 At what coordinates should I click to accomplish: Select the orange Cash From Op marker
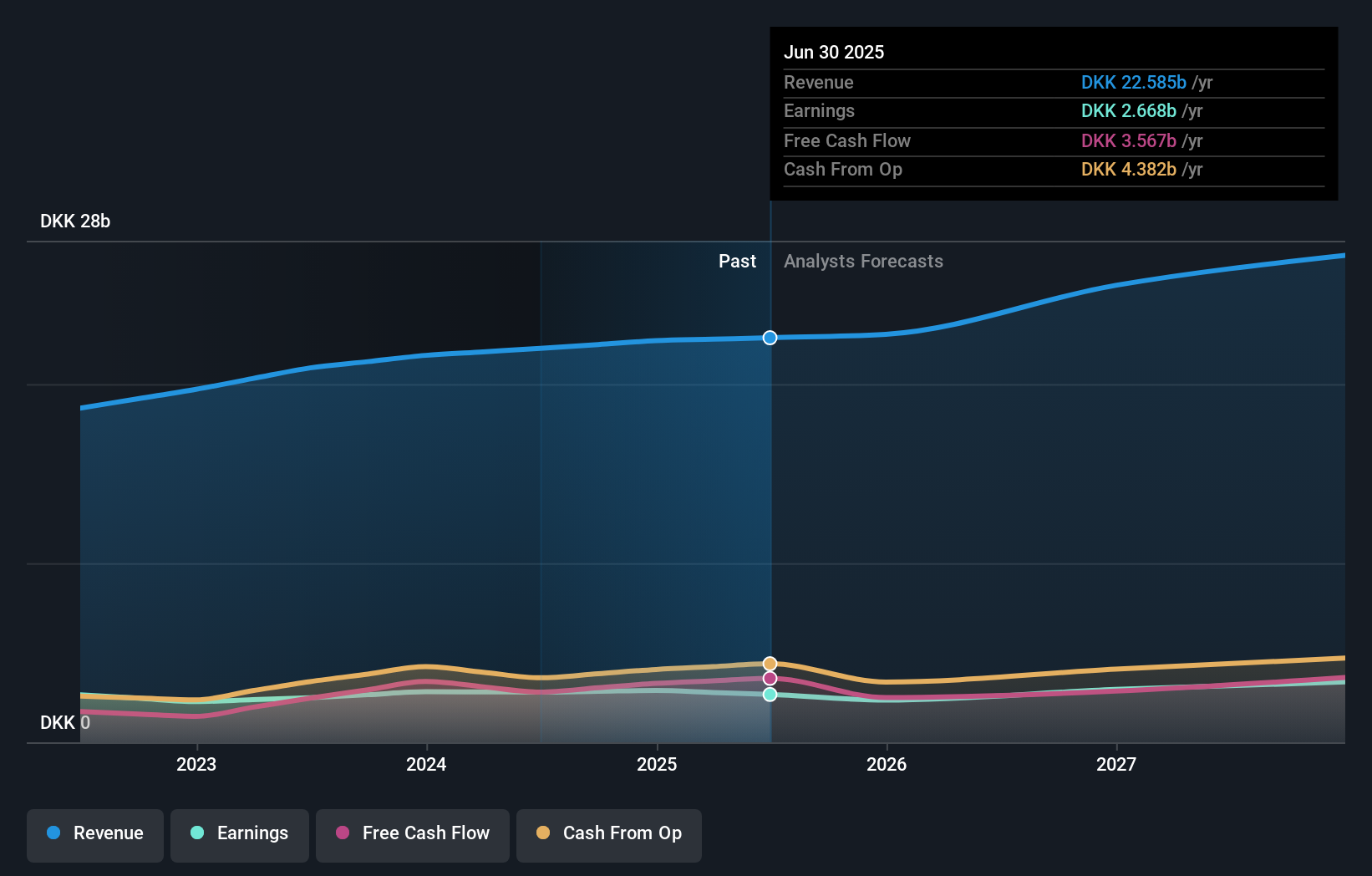coord(769,663)
